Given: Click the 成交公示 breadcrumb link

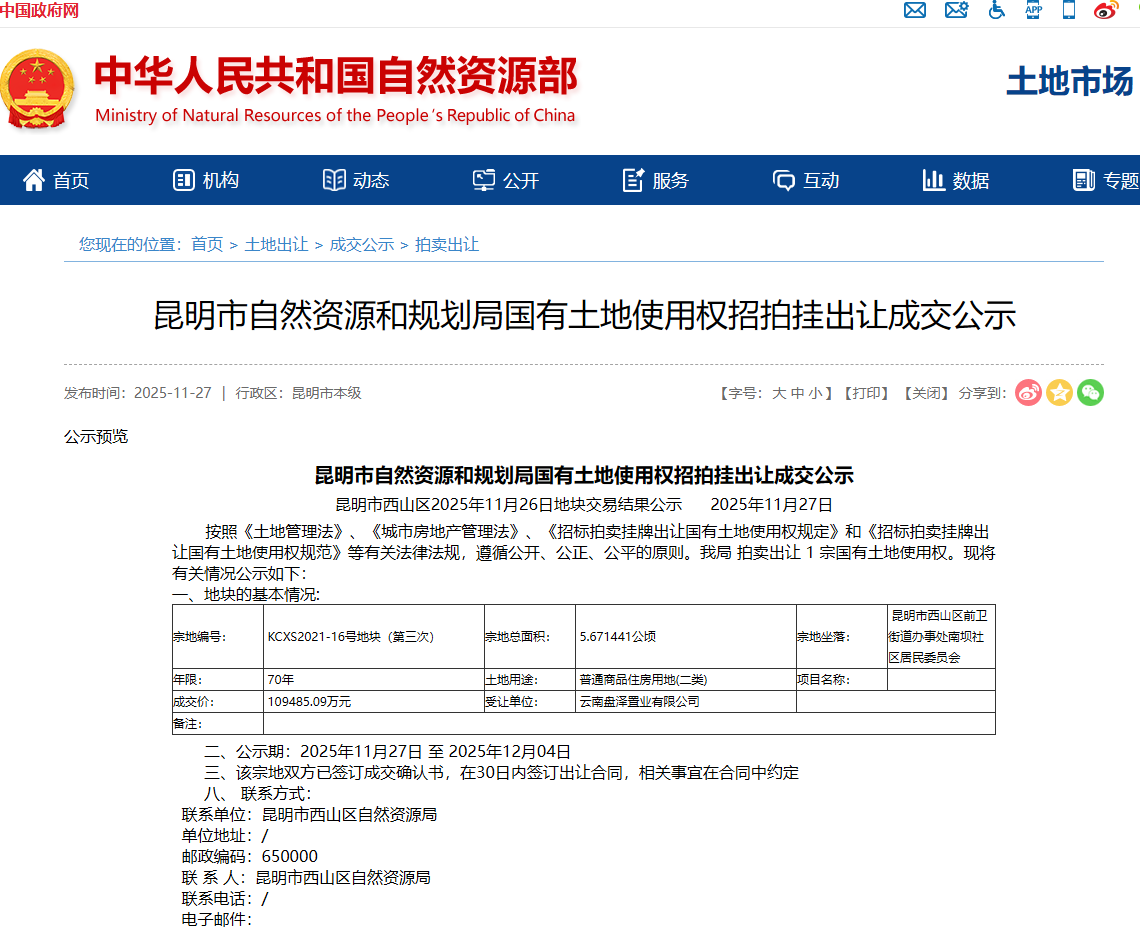Looking at the screenshot, I should click(x=361, y=244).
